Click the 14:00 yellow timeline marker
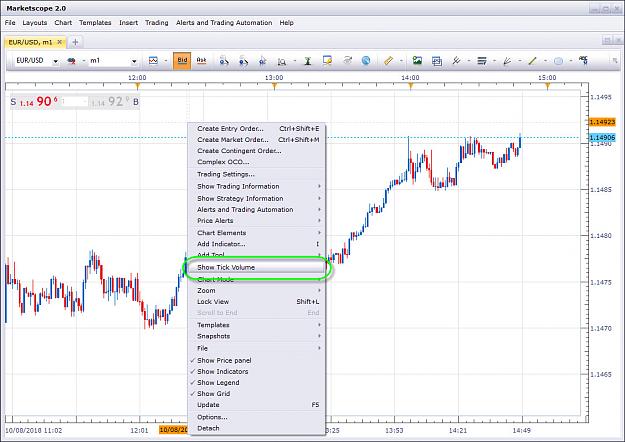Image resolution: width=625 pixels, height=442 pixels. coord(411,86)
